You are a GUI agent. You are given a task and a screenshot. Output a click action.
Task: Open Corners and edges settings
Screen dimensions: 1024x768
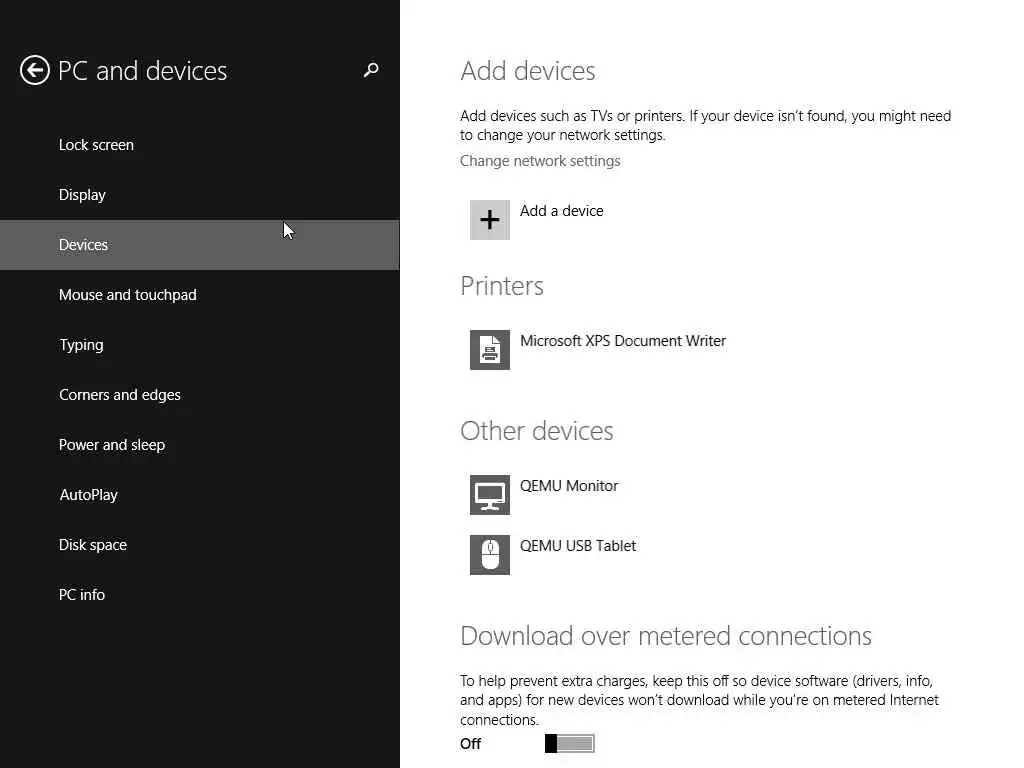(x=120, y=395)
